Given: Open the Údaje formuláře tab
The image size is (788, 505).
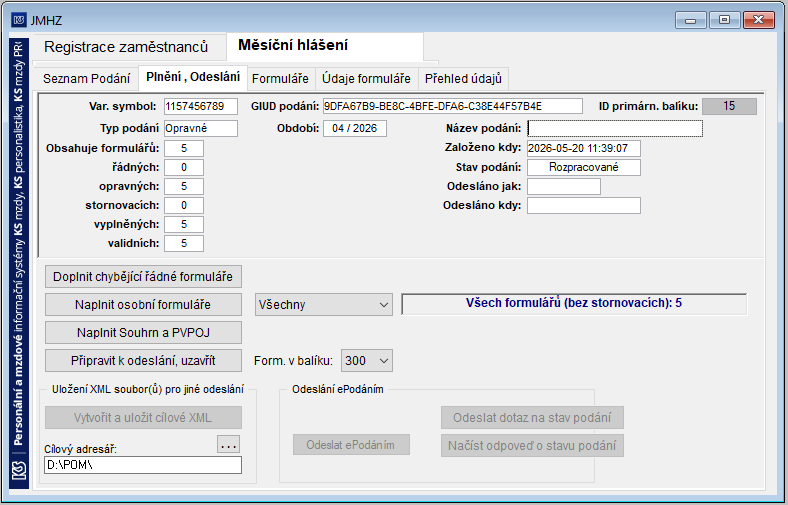Looking at the screenshot, I should 366,79.
